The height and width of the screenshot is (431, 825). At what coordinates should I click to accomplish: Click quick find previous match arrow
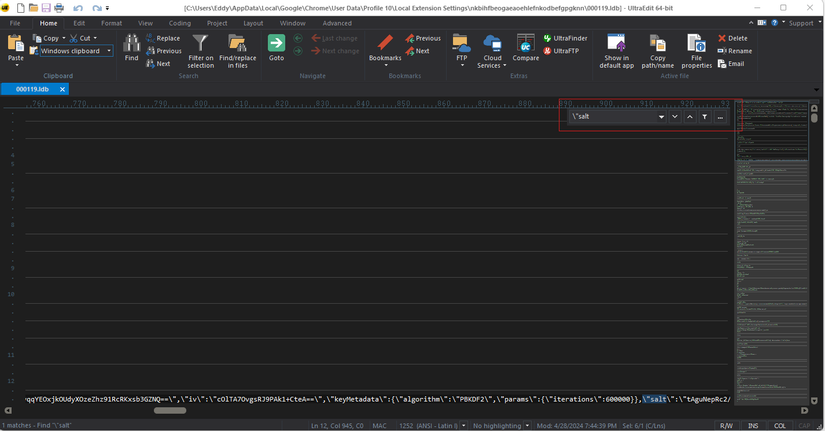[x=690, y=116]
